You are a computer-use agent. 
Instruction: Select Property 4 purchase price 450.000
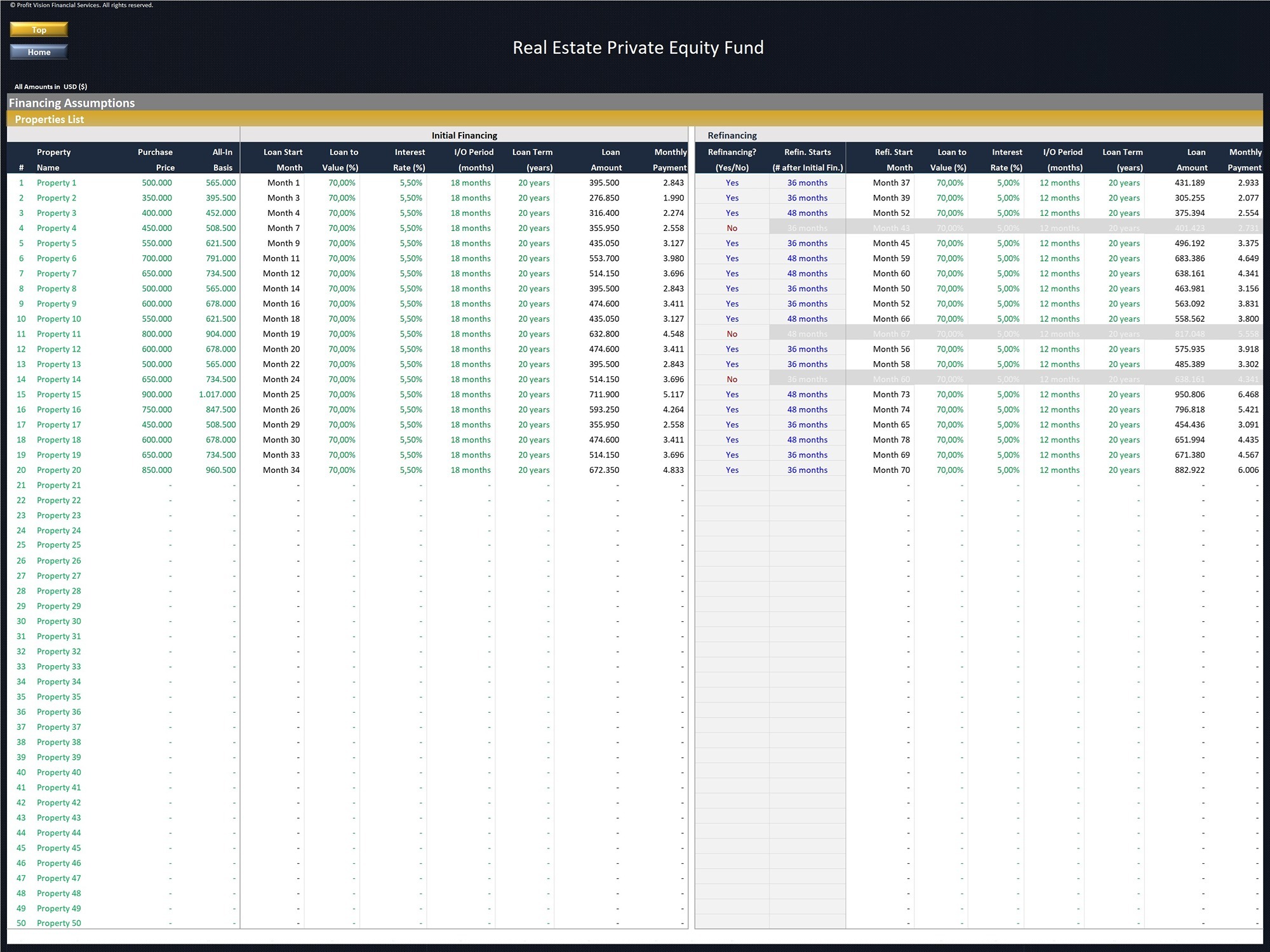click(x=157, y=228)
